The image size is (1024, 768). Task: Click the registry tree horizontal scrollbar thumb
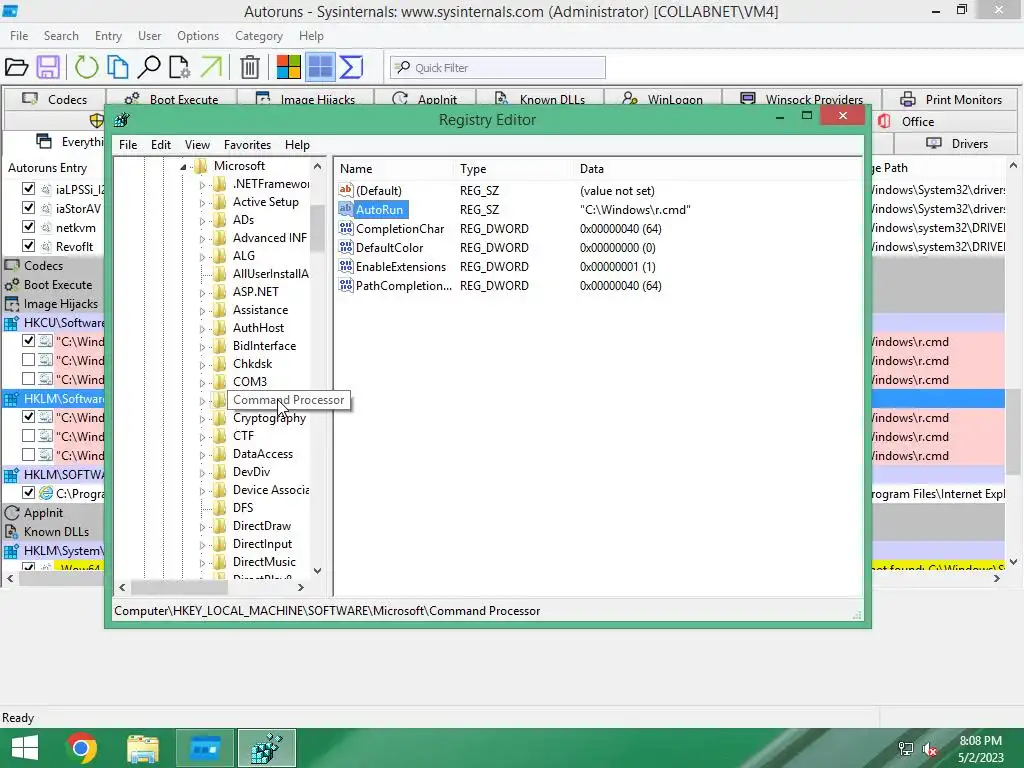pos(180,587)
